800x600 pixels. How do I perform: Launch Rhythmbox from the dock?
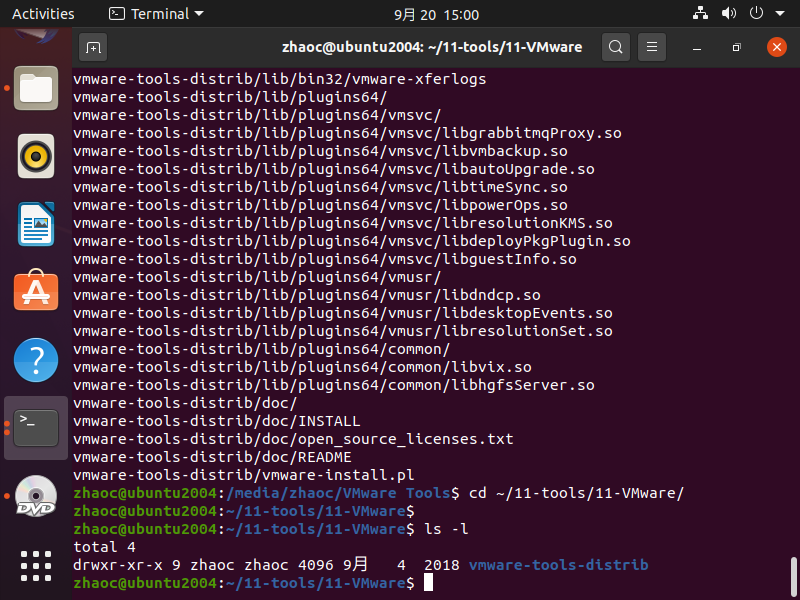coord(36,156)
